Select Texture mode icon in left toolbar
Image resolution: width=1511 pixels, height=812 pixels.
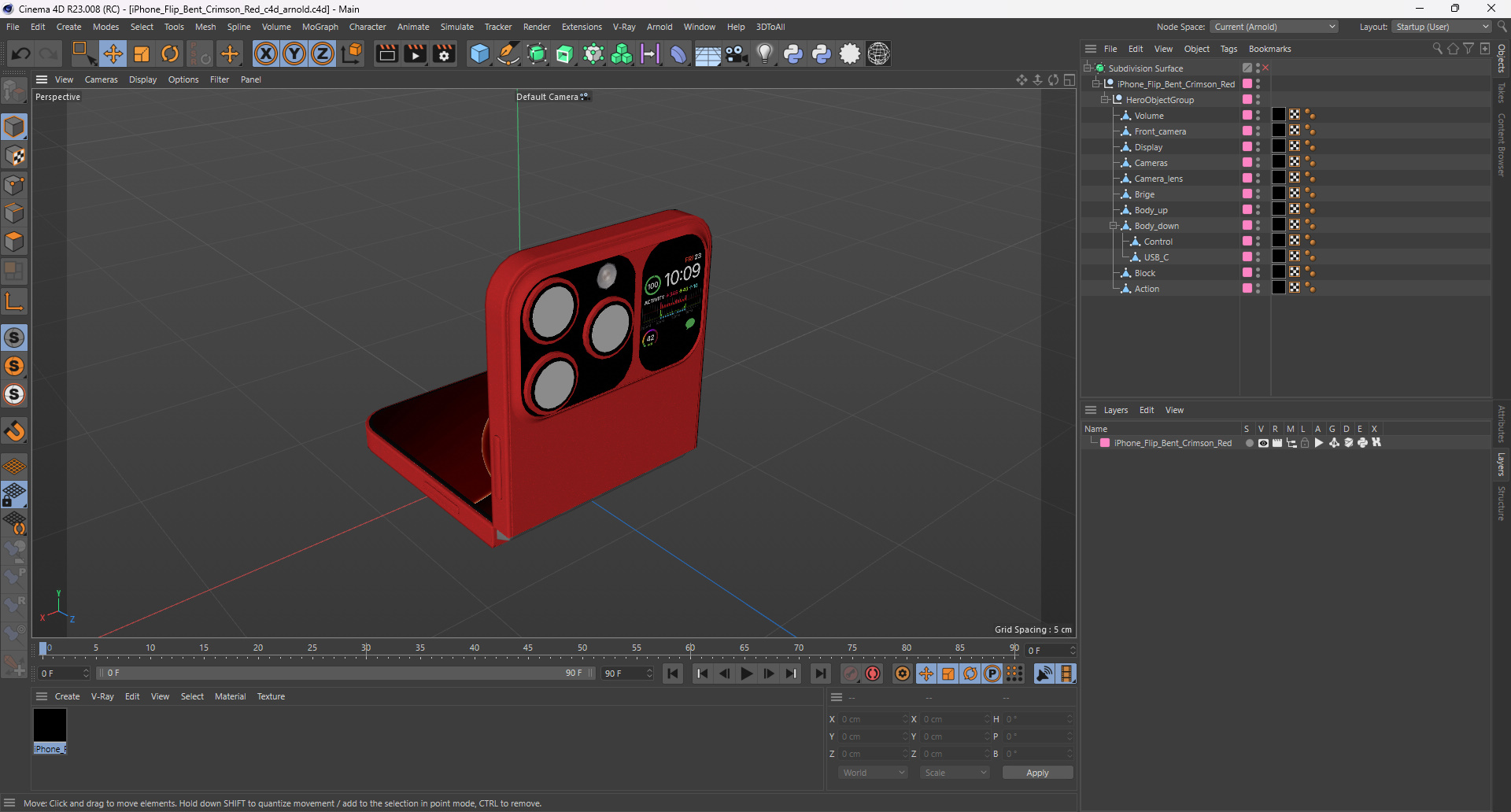(x=14, y=156)
